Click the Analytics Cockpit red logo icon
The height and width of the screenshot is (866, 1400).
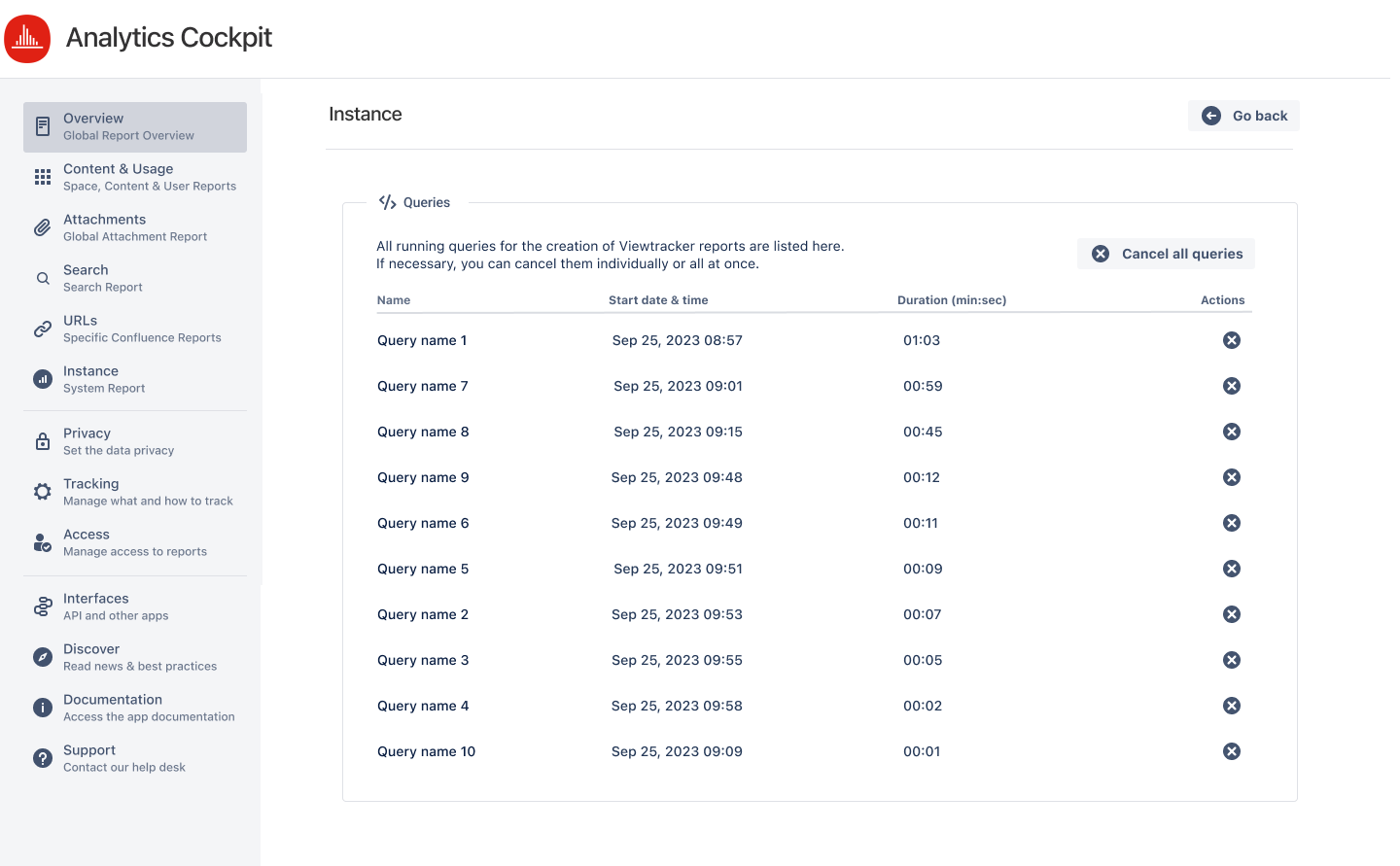[x=27, y=38]
